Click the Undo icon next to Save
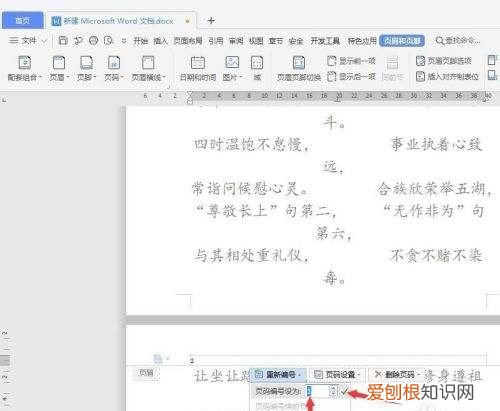Image resolution: width=500 pixels, height=411 pixels. pyautogui.click(x=78, y=41)
